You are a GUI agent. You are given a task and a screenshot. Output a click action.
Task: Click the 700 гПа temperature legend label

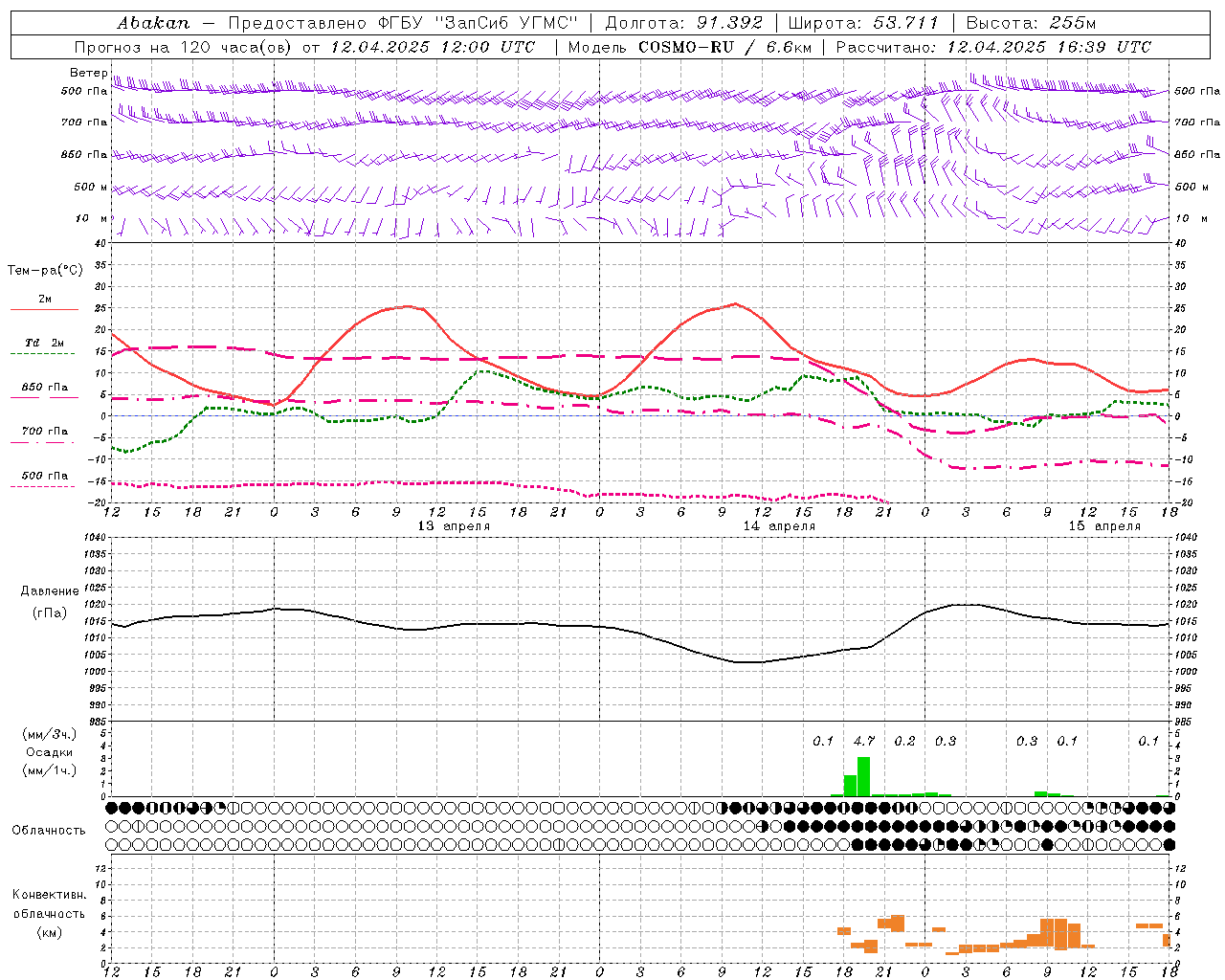[x=44, y=431]
